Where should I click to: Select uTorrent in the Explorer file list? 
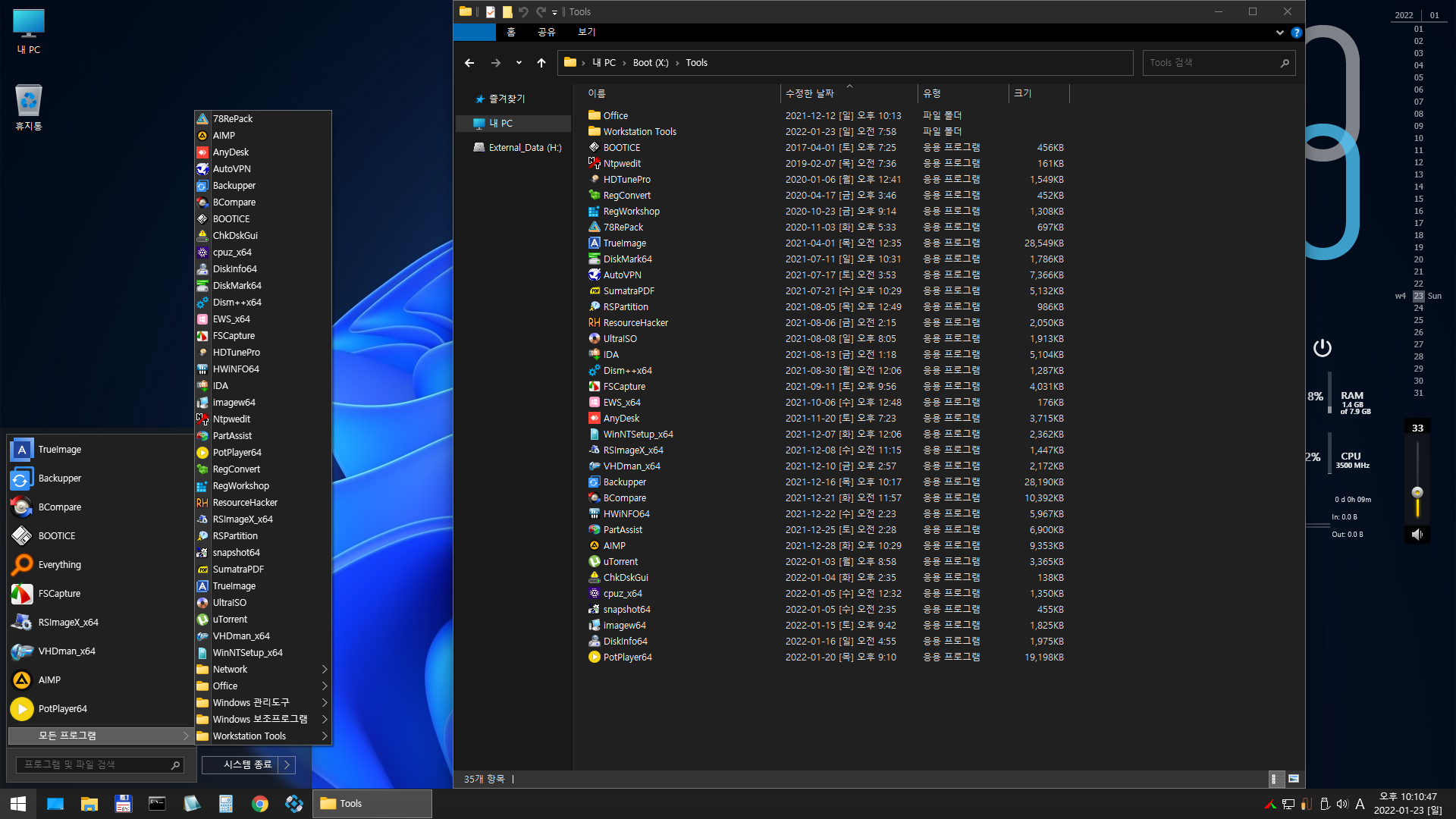coord(620,562)
